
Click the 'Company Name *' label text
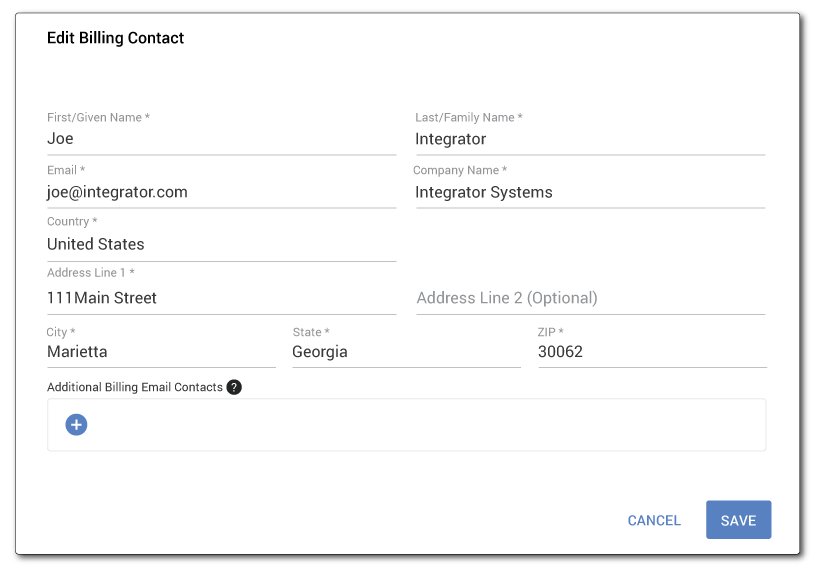click(460, 170)
